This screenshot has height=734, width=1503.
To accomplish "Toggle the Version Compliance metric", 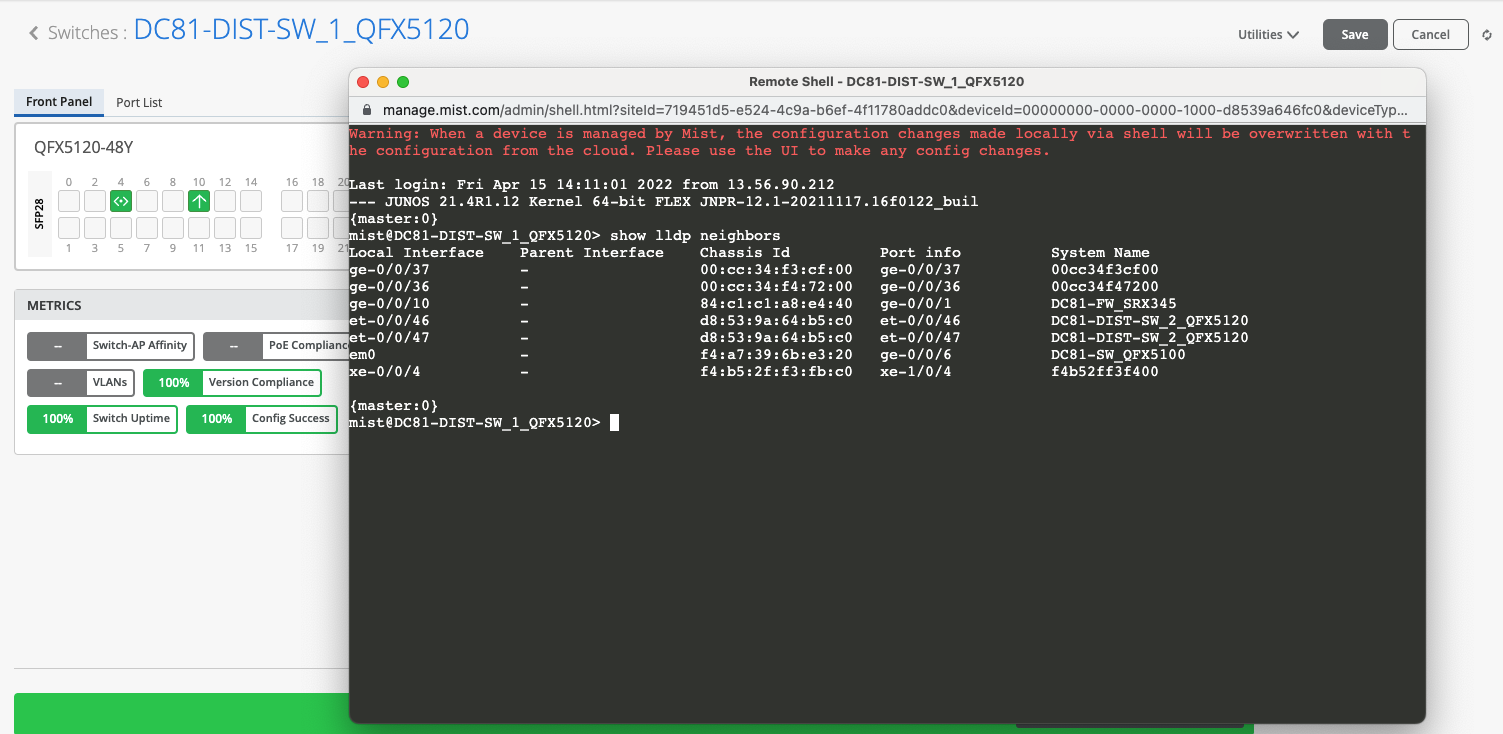I will point(232,383).
